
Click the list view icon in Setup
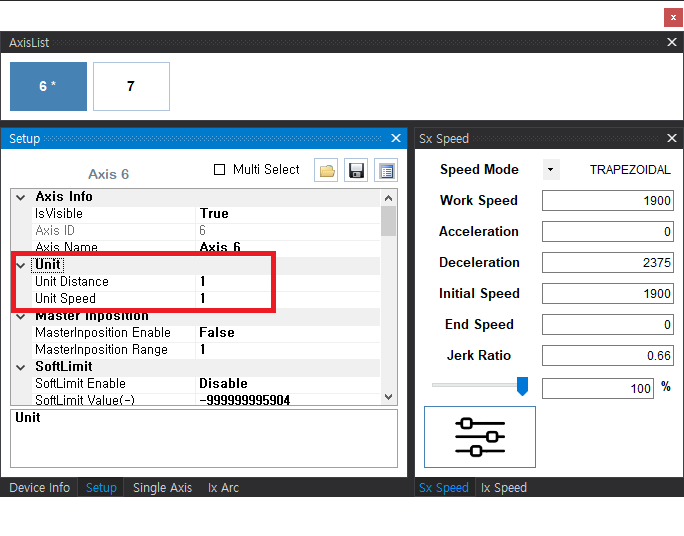386,171
